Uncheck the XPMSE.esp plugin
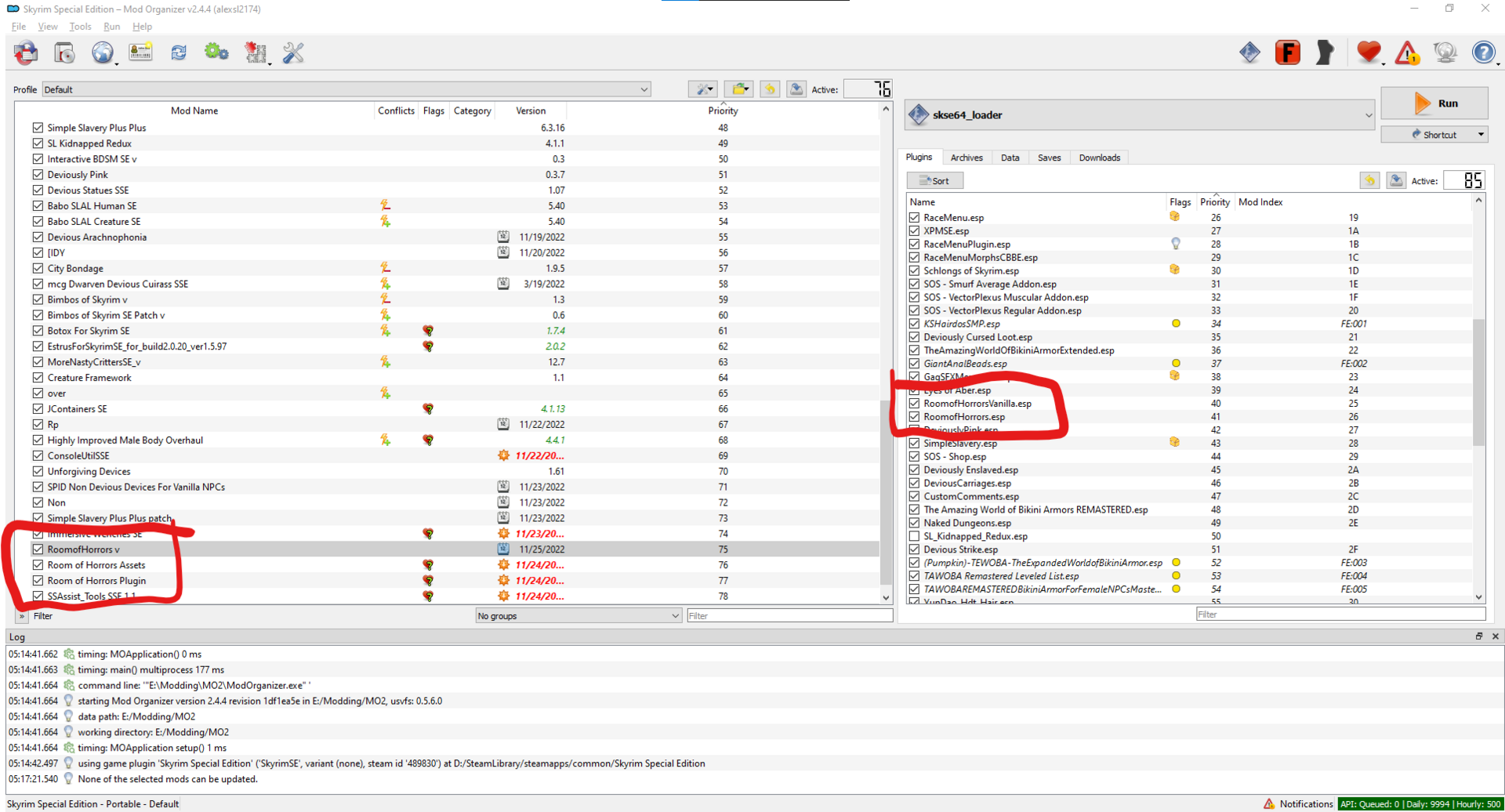Screen dimensions: 1505x812 (914, 230)
